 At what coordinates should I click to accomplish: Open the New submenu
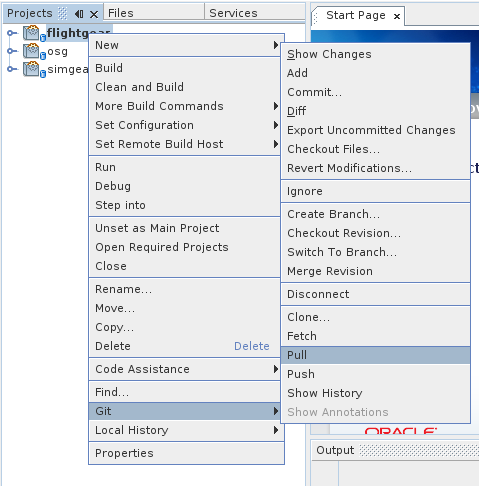point(184,45)
